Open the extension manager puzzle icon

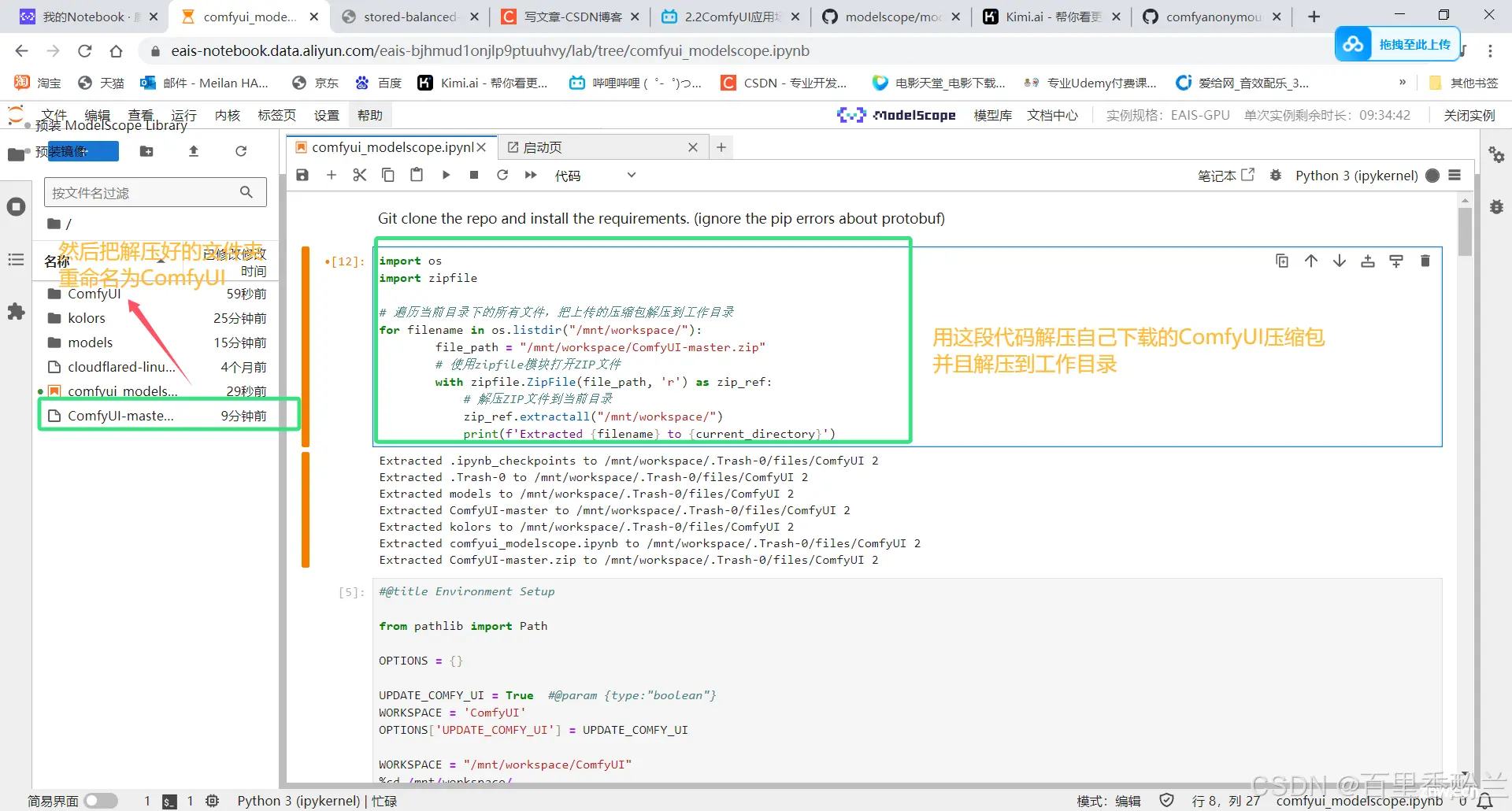point(16,312)
